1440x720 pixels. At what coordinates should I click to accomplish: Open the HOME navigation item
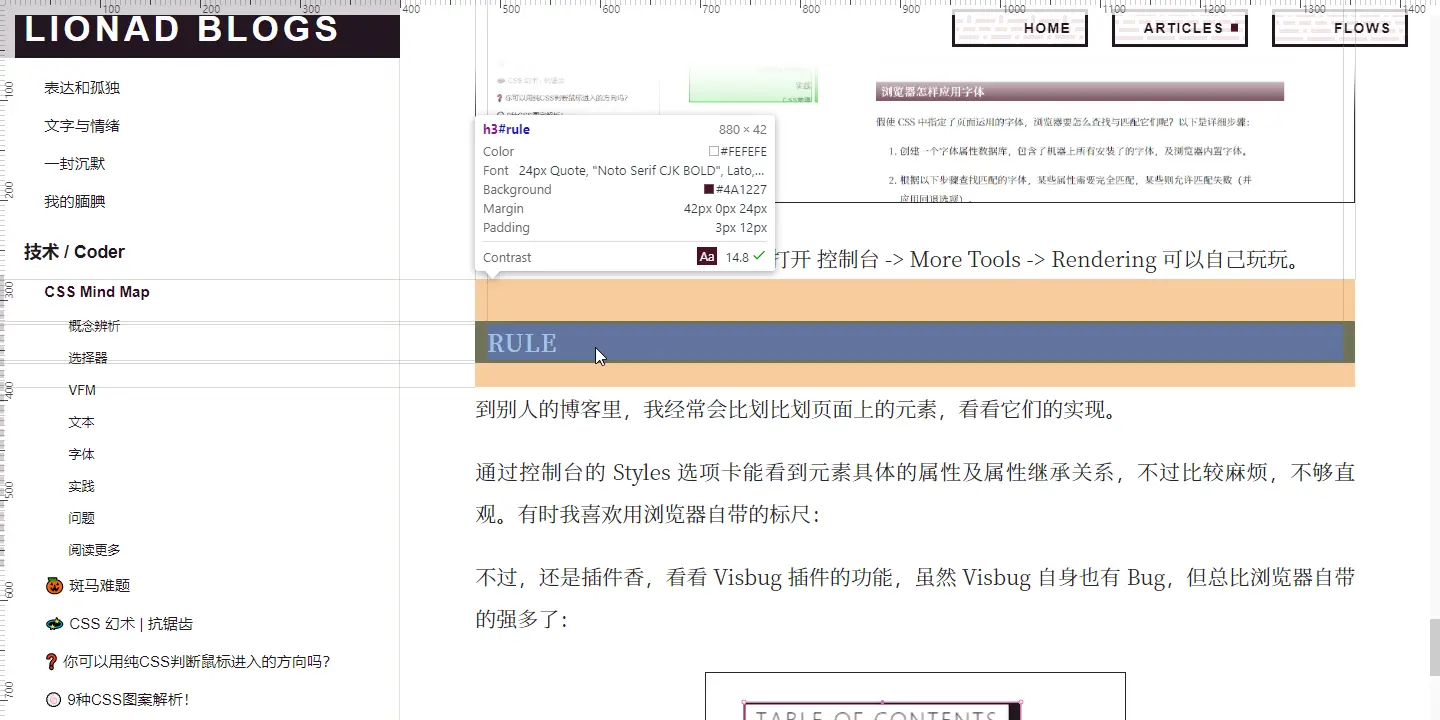(1047, 28)
